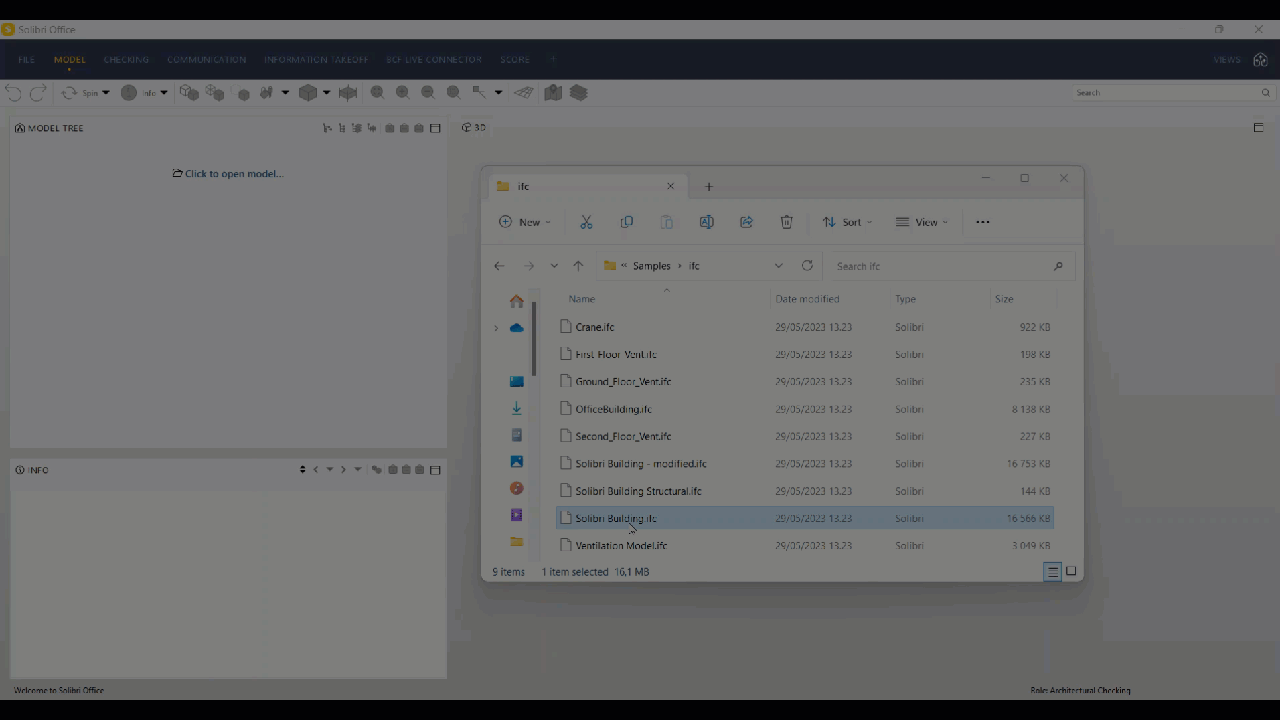This screenshot has height=720, width=1280.
Task: Click the Undo arrow in Solibri toolbar
Action: (13, 93)
